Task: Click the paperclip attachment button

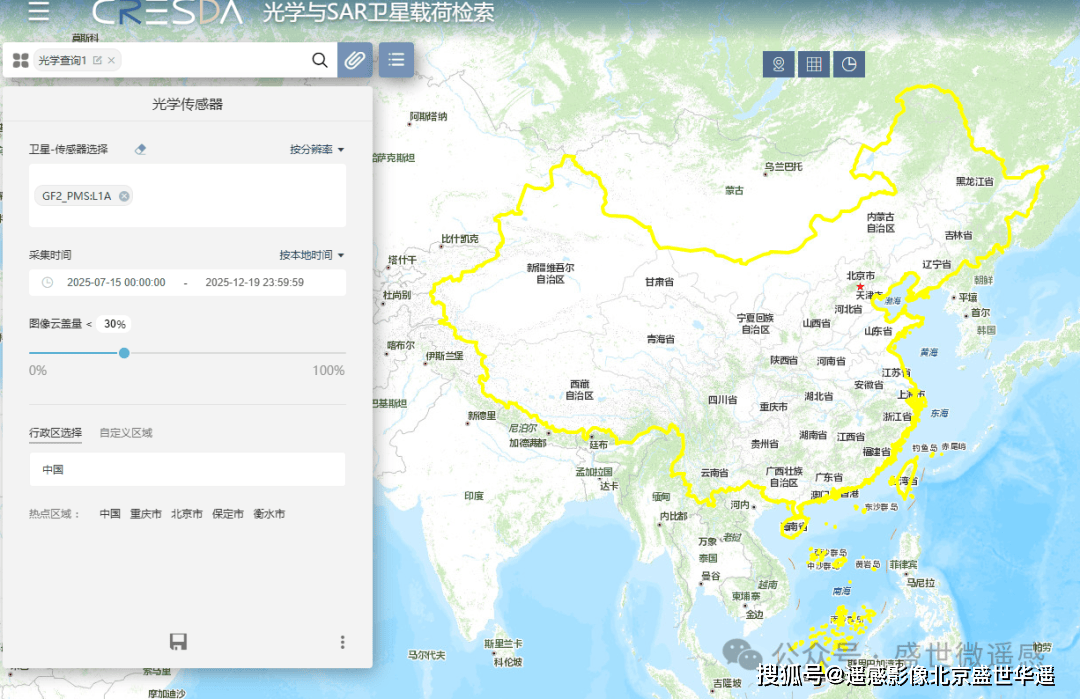Action: tap(355, 60)
